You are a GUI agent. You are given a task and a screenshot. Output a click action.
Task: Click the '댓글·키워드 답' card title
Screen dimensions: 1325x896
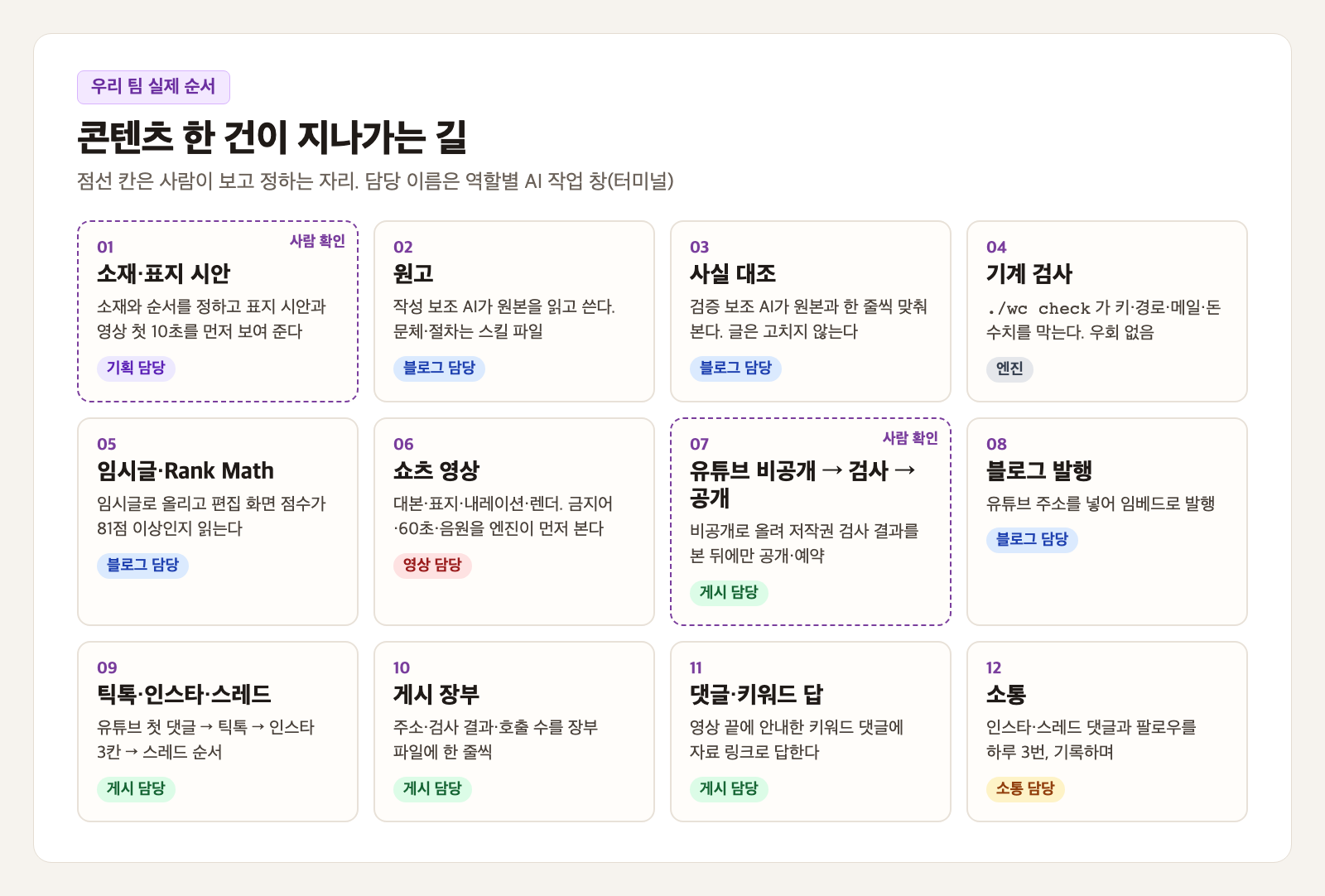756,694
